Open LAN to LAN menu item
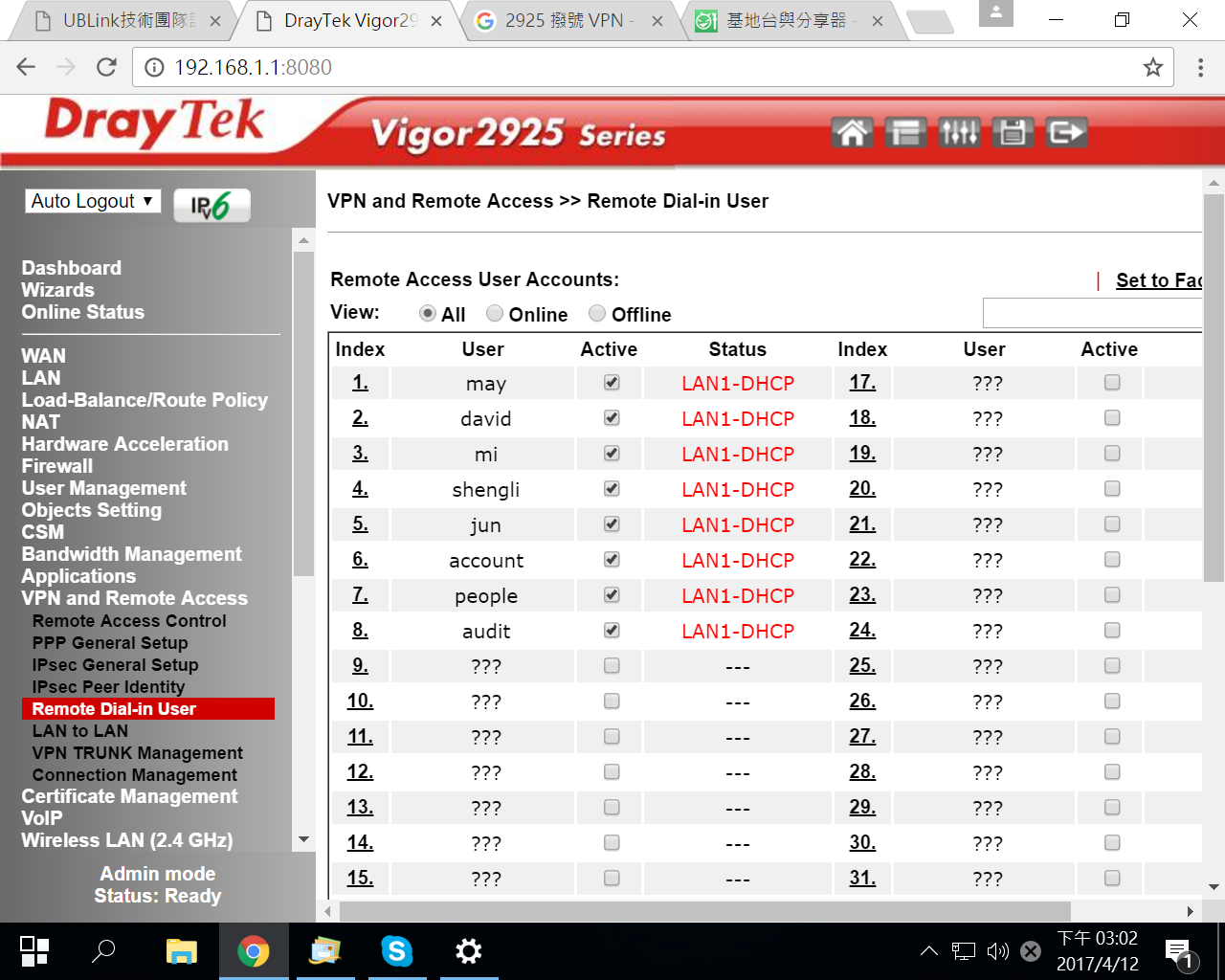The width and height of the screenshot is (1225, 980). click(x=80, y=731)
